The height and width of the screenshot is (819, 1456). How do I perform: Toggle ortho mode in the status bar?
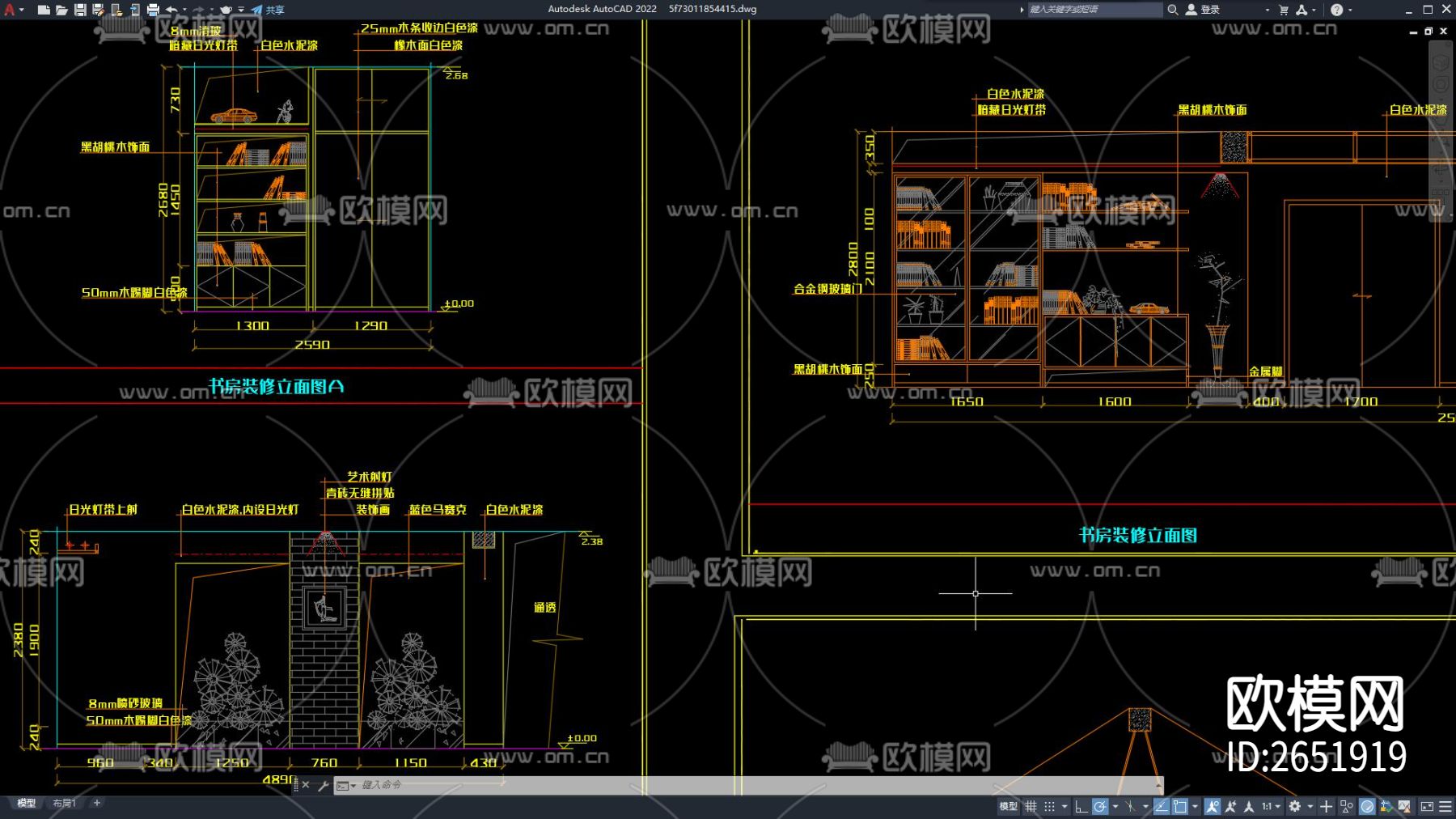[1081, 806]
